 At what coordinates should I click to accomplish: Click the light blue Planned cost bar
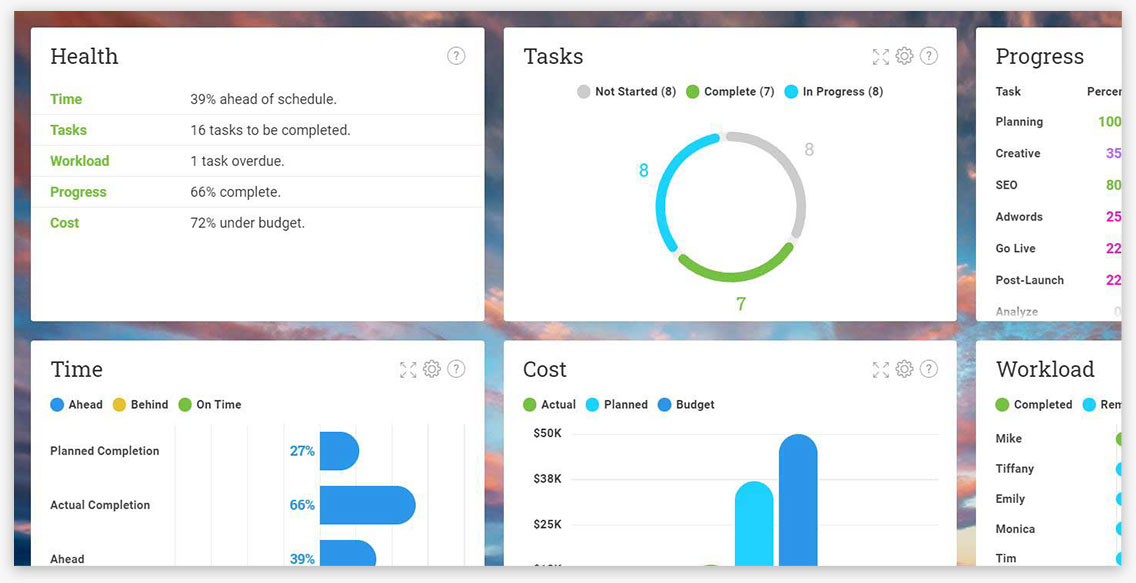click(754, 524)
